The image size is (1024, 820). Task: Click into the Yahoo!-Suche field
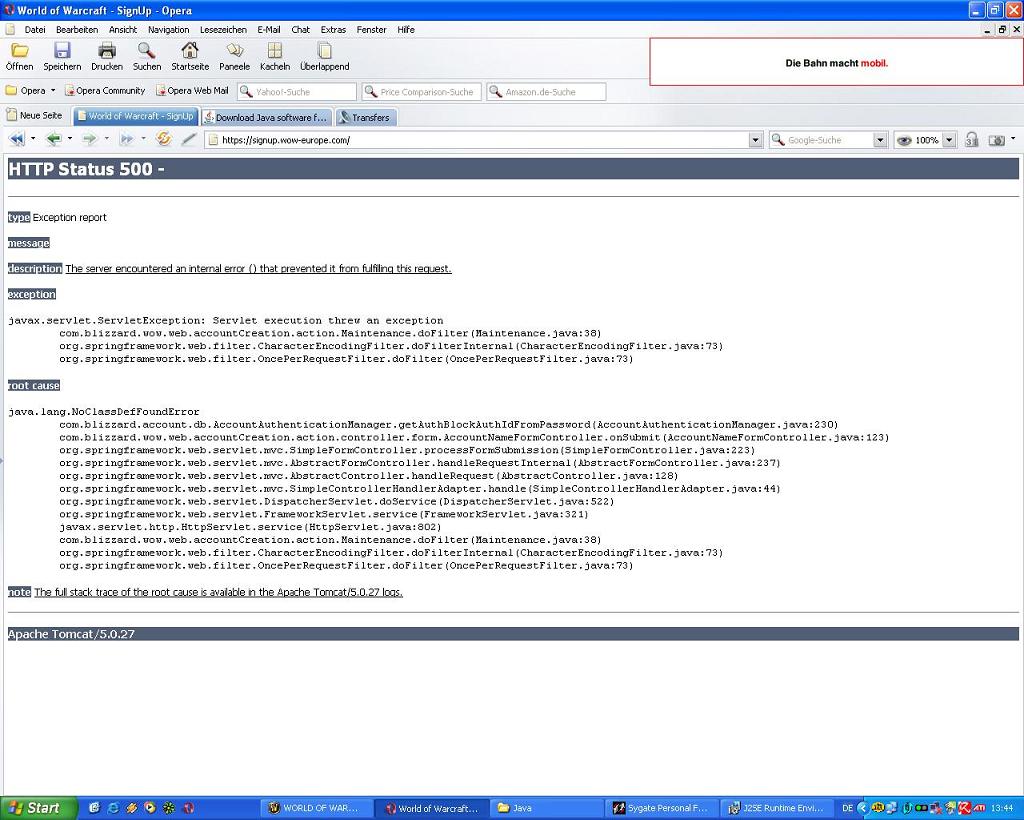click(297, 91)
